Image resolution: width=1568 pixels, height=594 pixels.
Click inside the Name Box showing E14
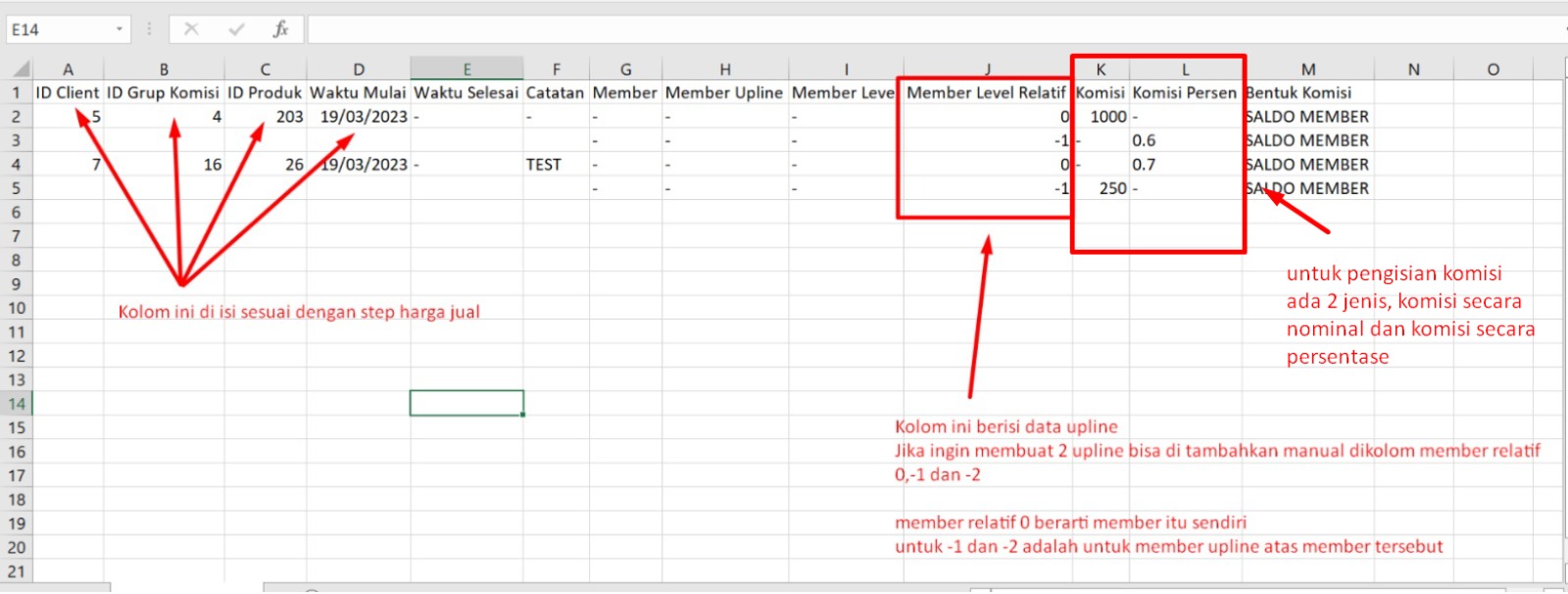pos(57,29)
